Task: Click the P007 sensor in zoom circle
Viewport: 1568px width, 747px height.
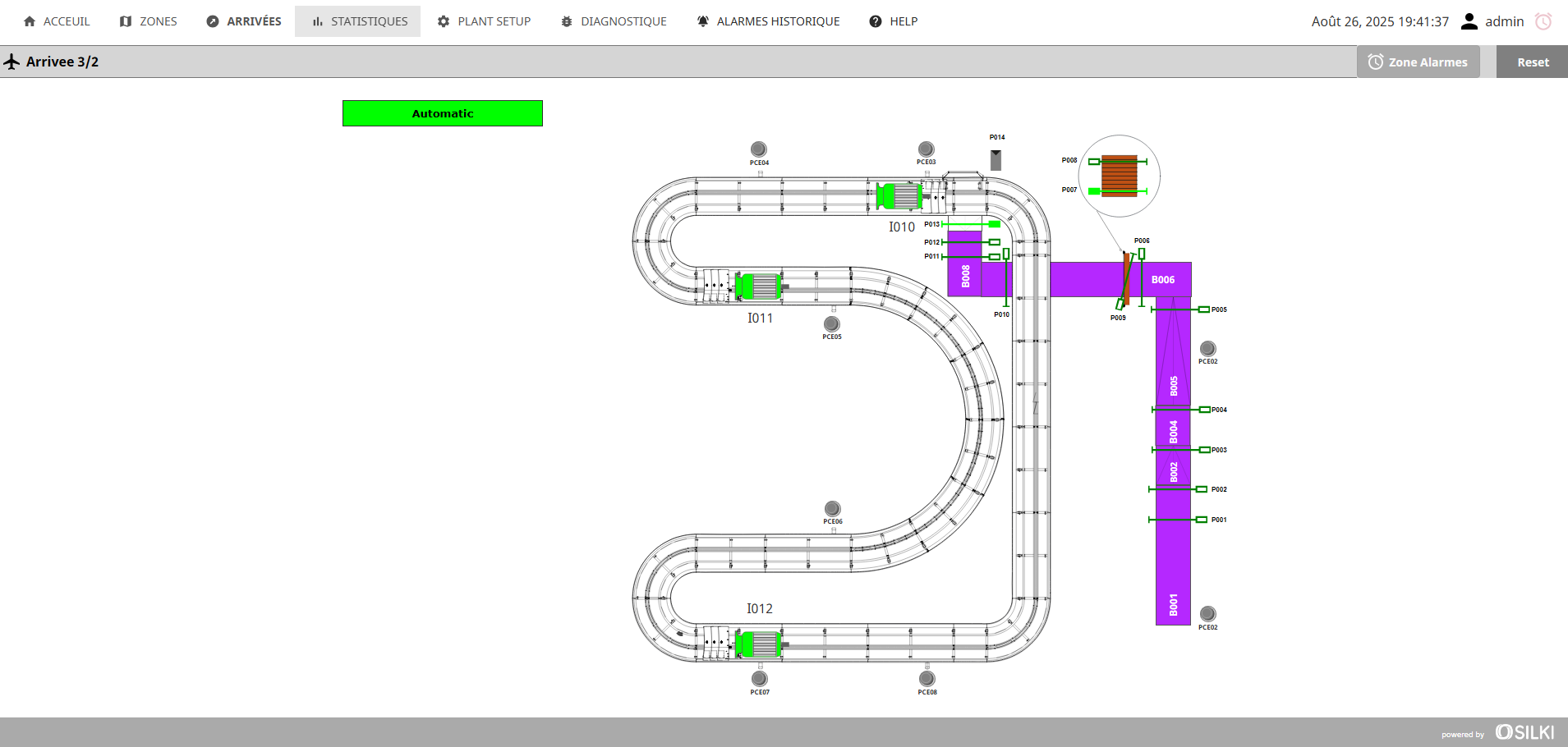Action: coord(1118,191)
